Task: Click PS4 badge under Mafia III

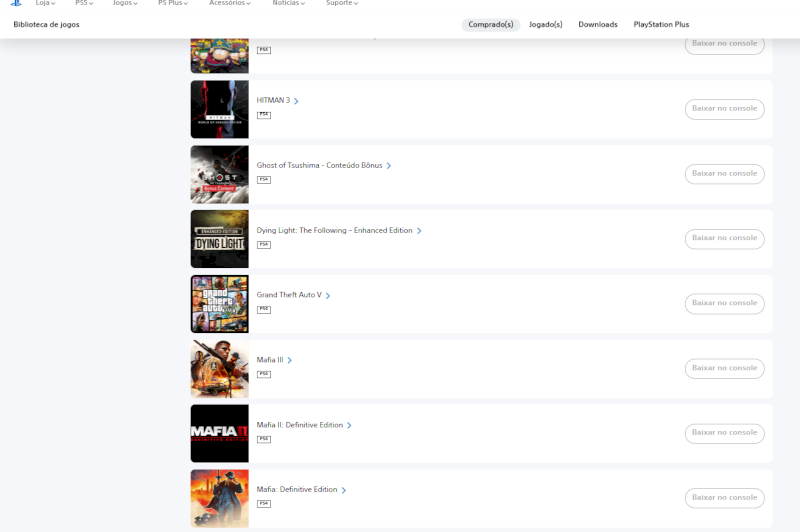Action: tap(264, 374)
